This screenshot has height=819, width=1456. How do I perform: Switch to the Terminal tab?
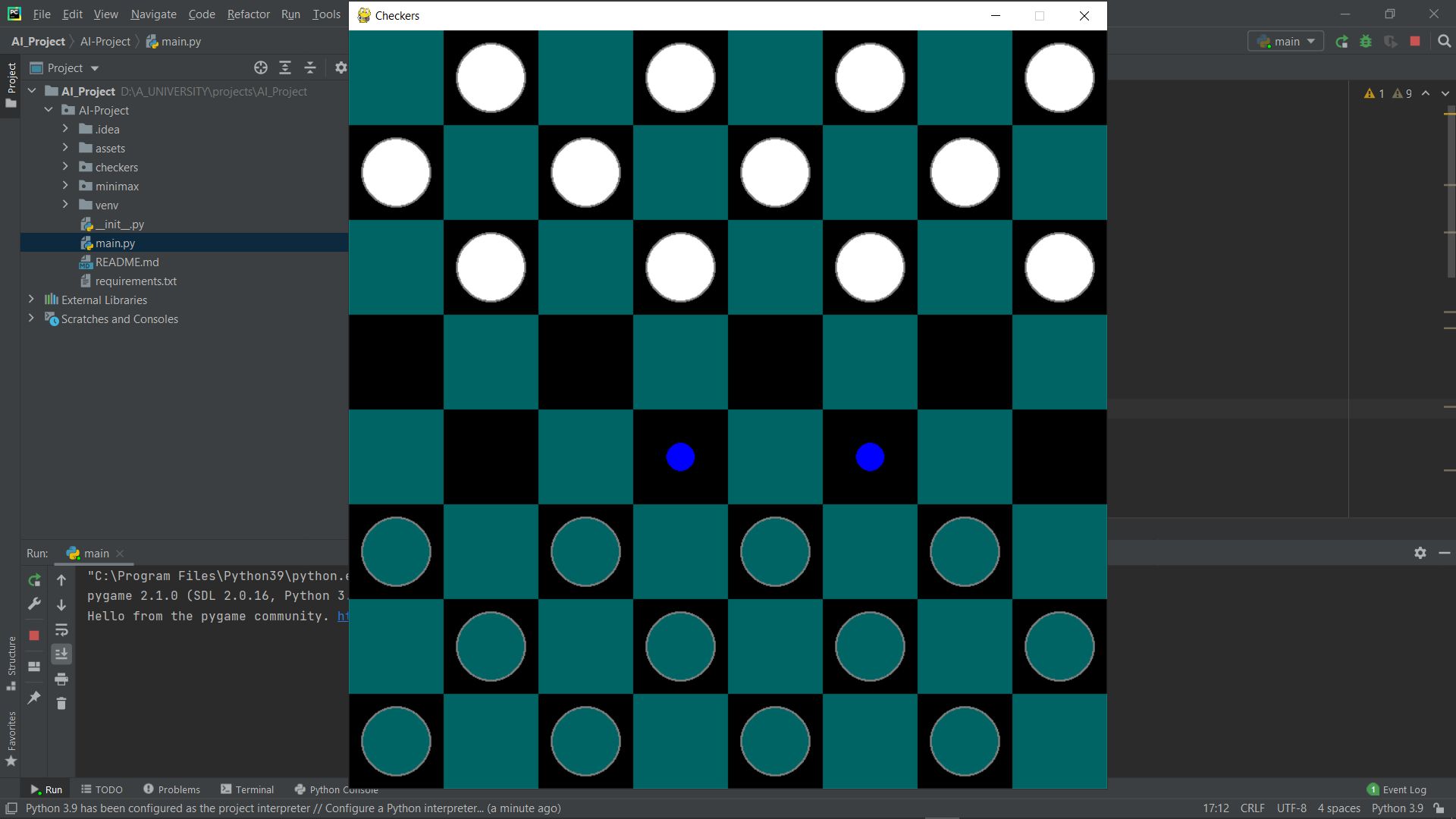pyautogui.click(x=255, y=789)
